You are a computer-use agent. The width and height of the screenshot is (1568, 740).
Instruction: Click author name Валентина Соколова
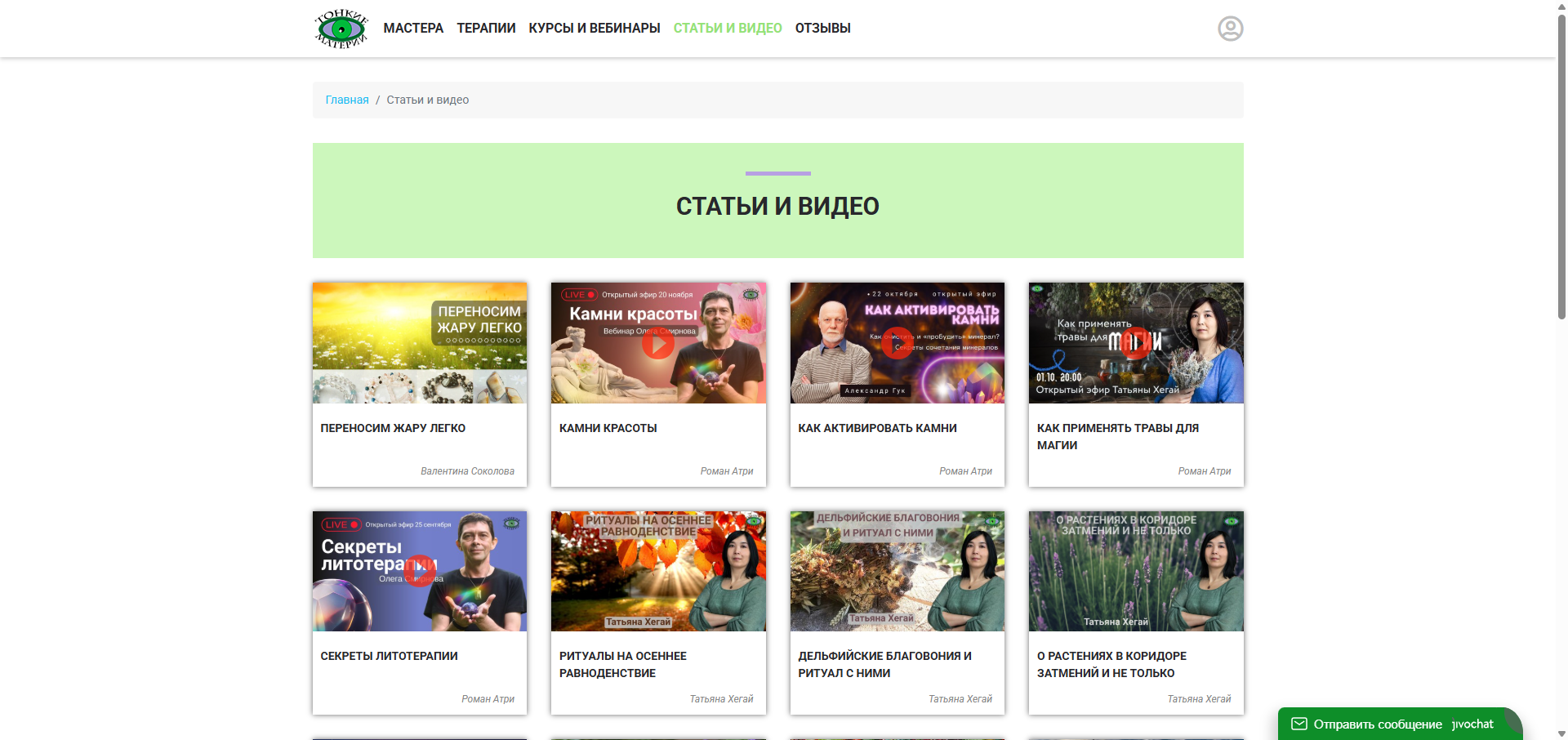click(x=467, y=471)
